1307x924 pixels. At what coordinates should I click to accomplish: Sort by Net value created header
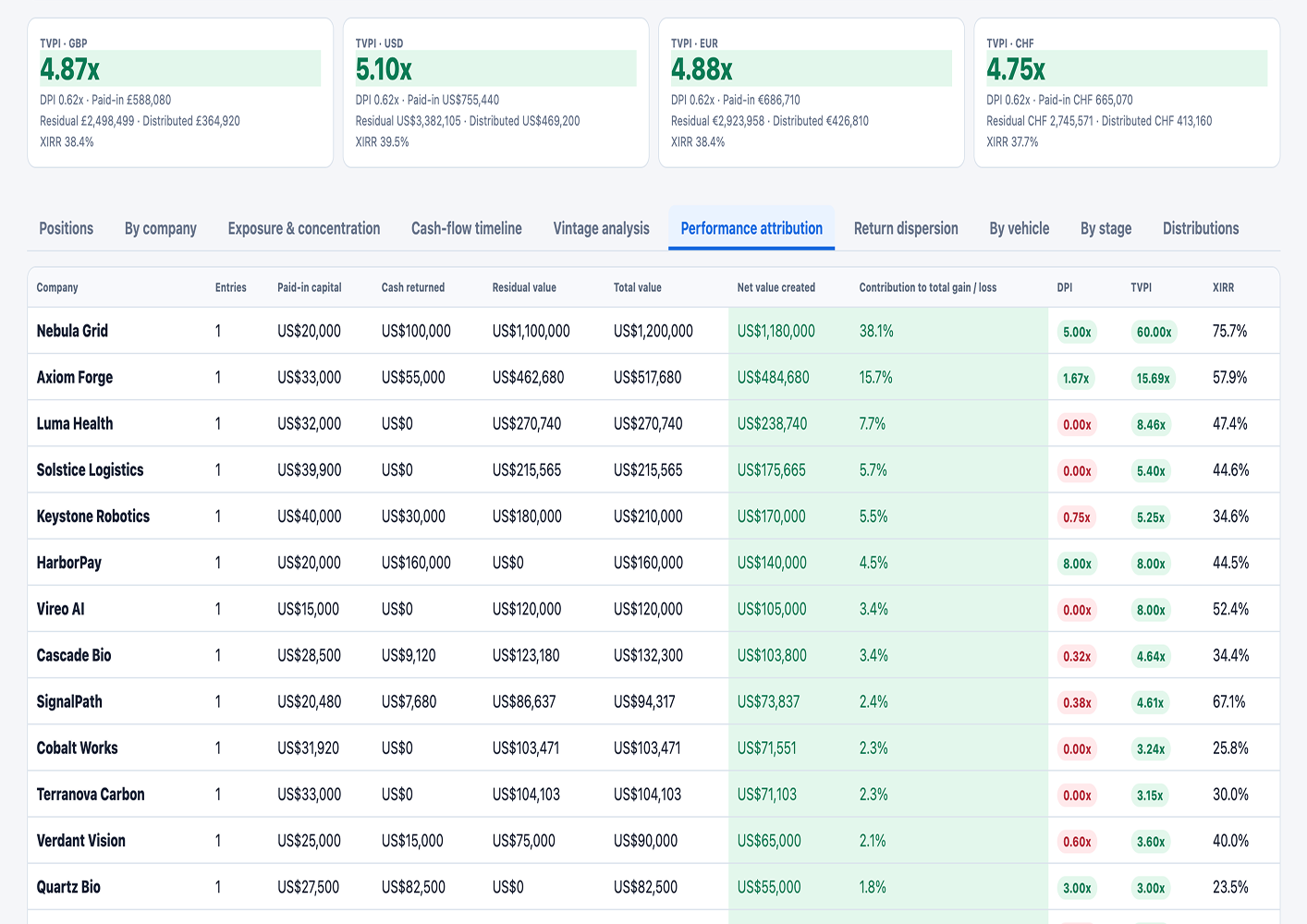click(x=776, y=287)
